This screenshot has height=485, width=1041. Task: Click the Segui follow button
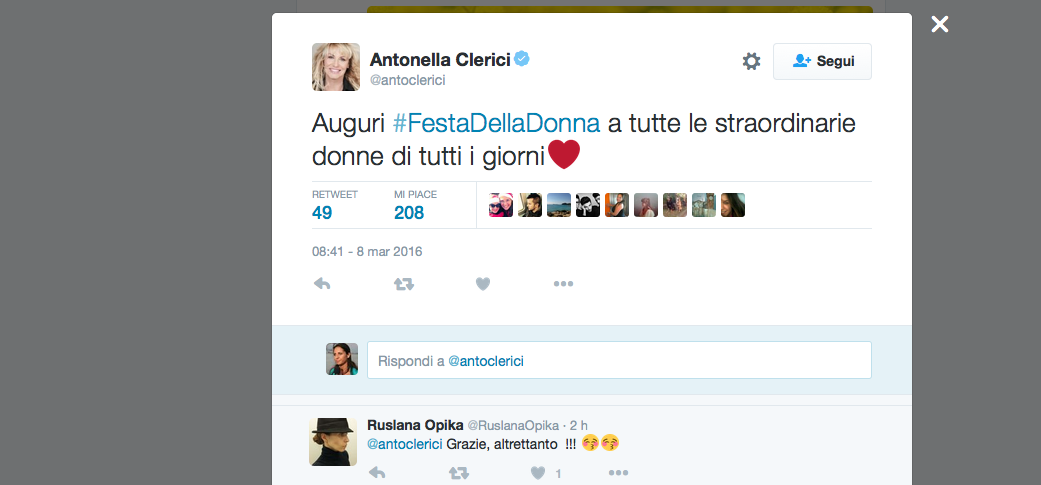(x=822, y=62)
